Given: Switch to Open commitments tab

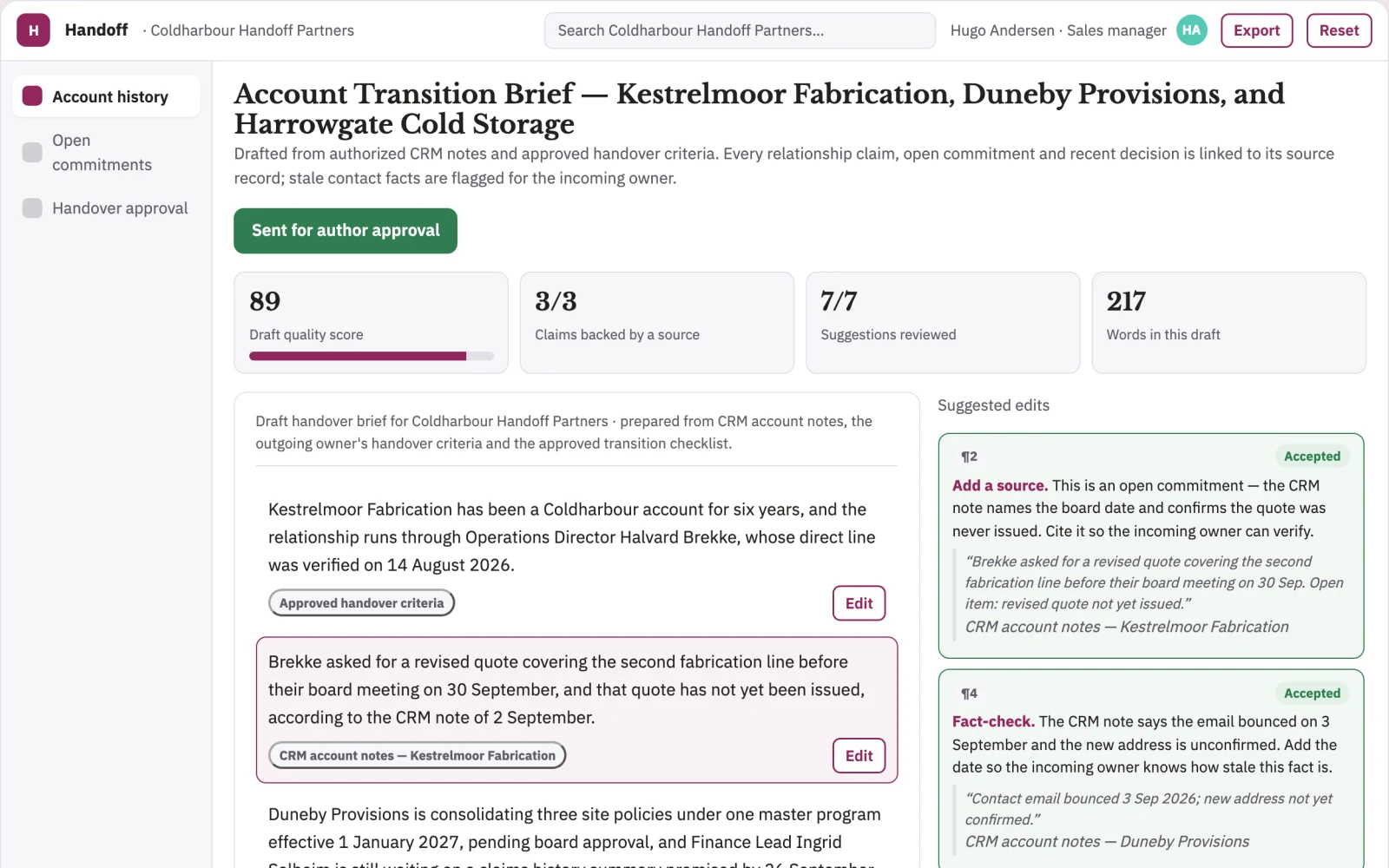Looking at the screenshot, I should point(106,152).
